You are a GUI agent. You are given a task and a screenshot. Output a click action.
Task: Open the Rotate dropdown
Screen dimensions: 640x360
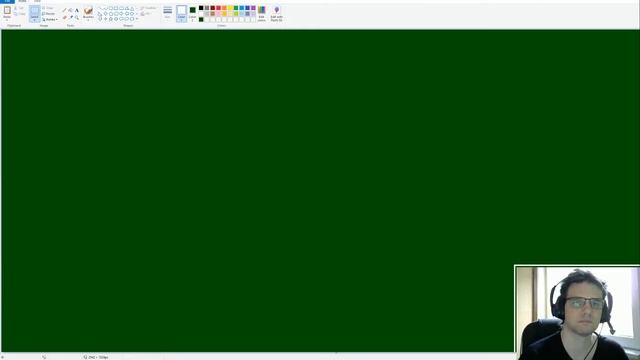click(50, 19)
